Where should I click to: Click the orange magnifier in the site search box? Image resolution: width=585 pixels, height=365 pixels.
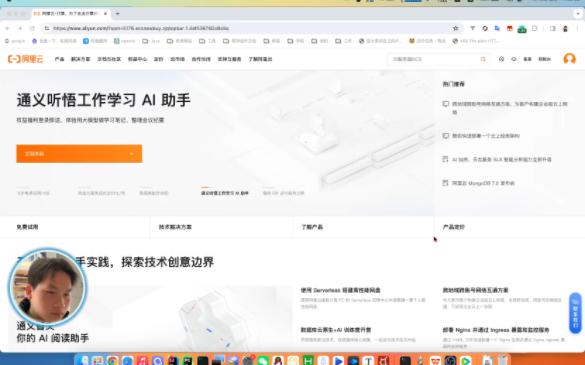pos(483,59)
